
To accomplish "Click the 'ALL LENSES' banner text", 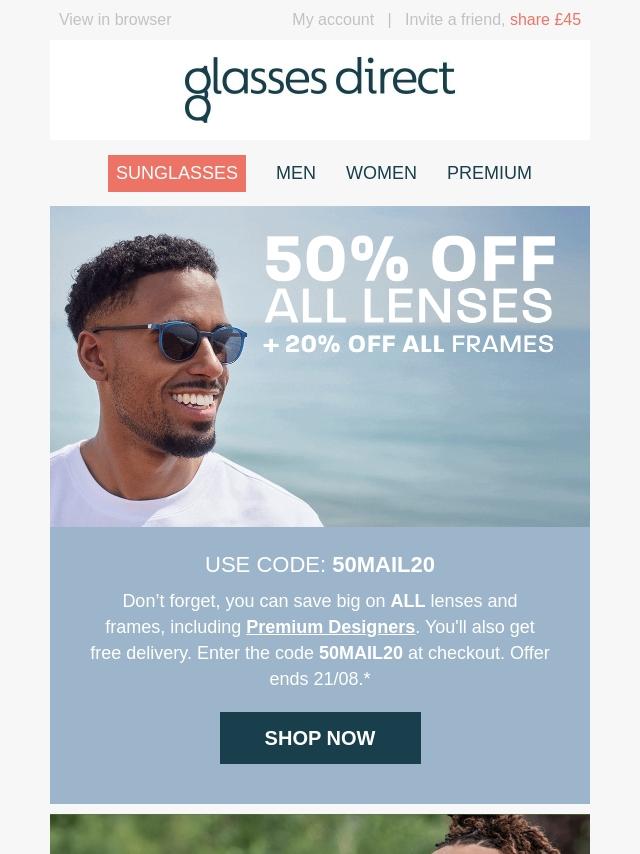I will pyautogui.click(x=409, y=306).
